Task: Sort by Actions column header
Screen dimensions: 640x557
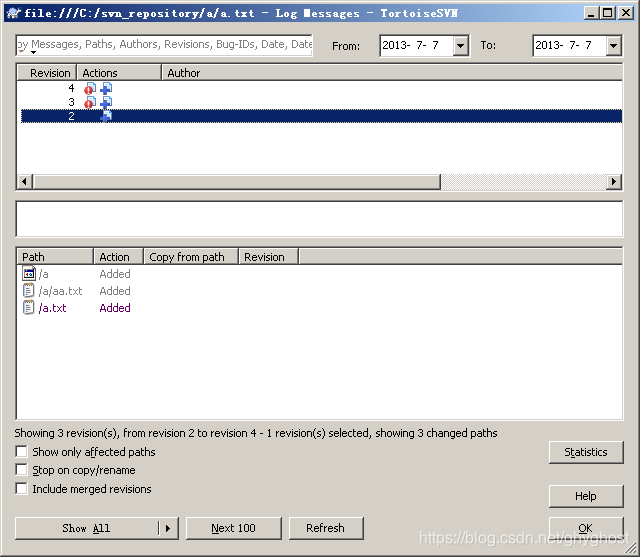Action: pos(119,73)
